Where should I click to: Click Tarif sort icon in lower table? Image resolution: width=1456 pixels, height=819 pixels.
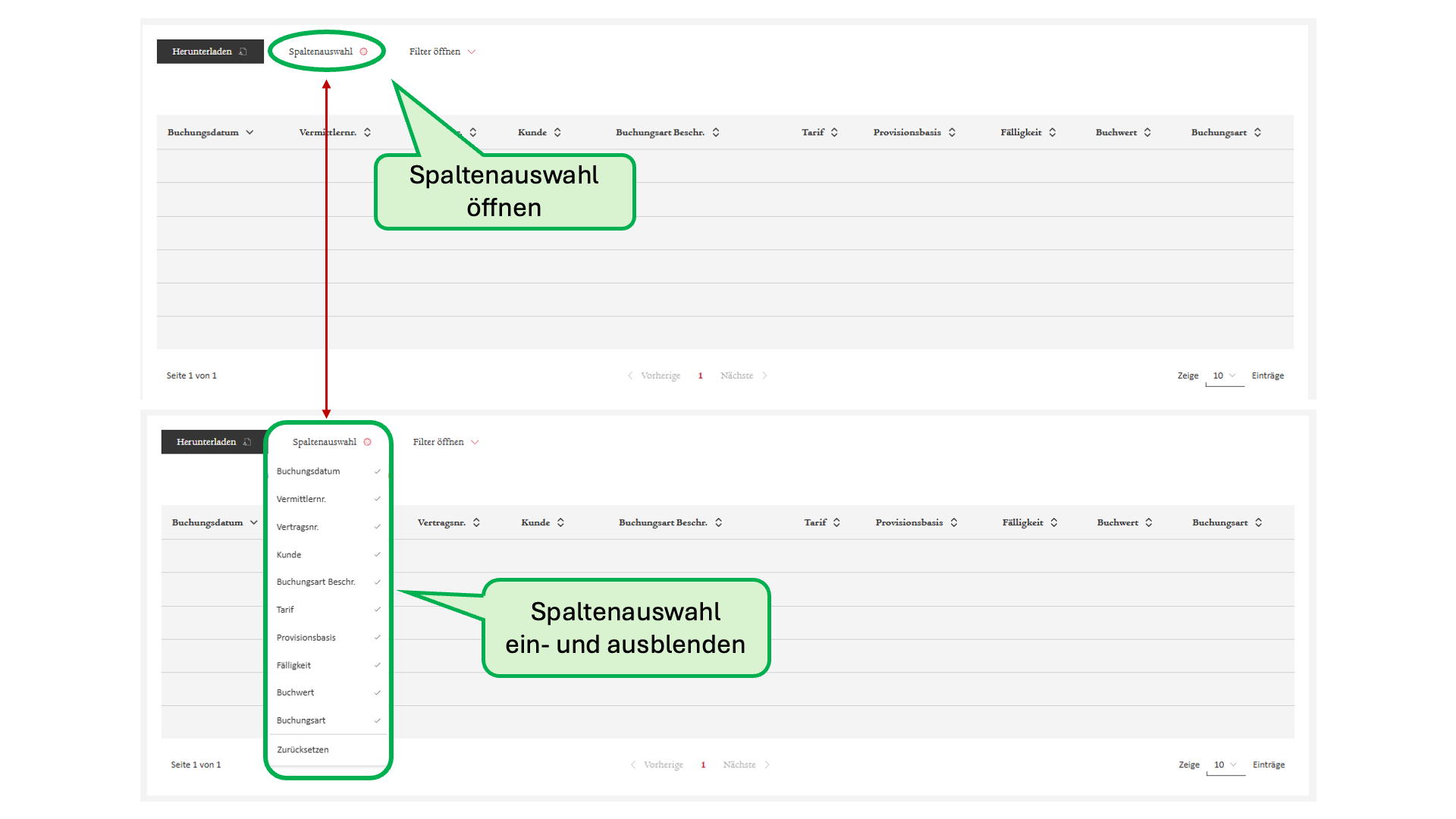[x=836, y=522]
